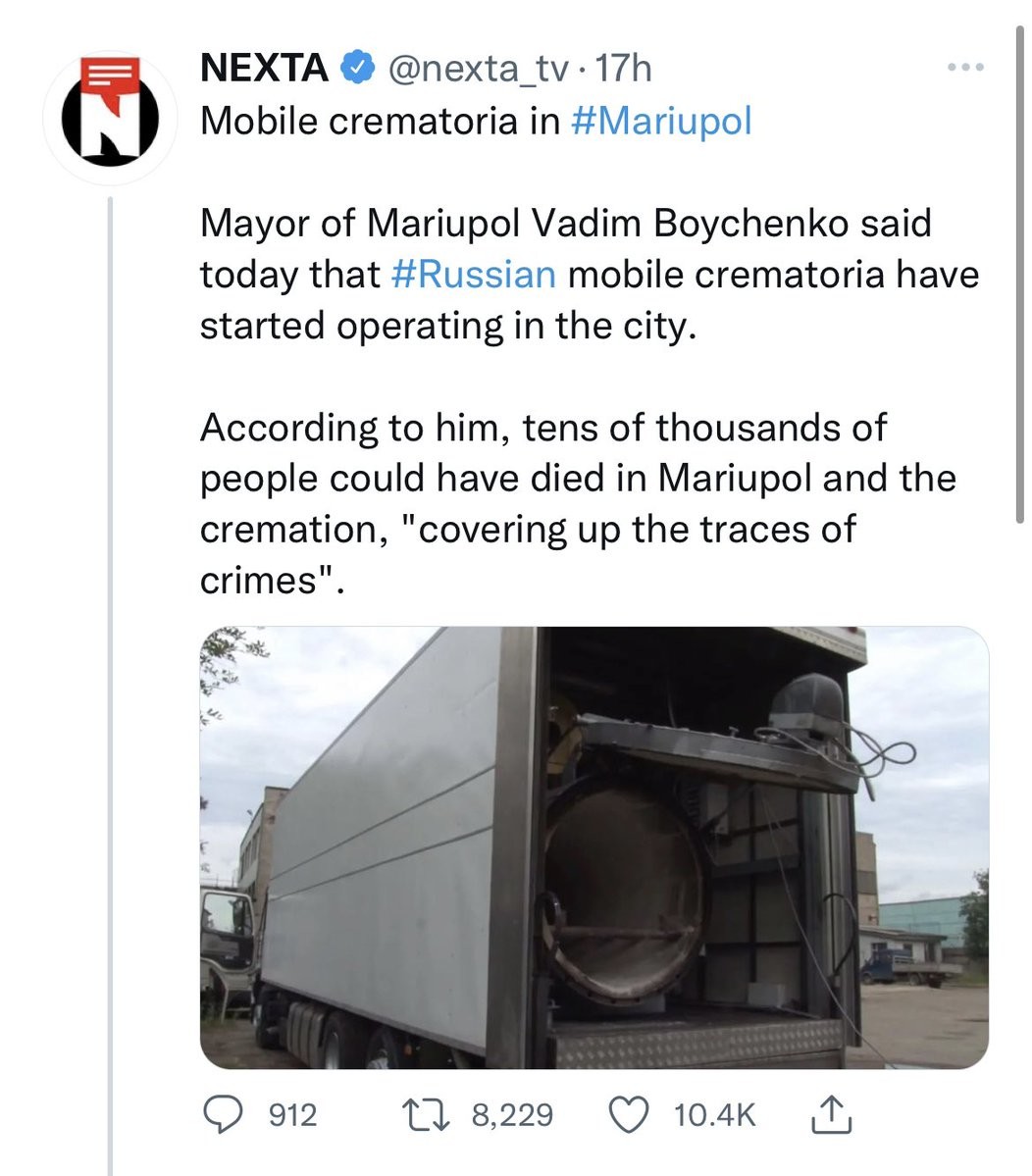1032x1176 pixels.
Task: Open the #Russian hashtag
Action: coord(473,274)
